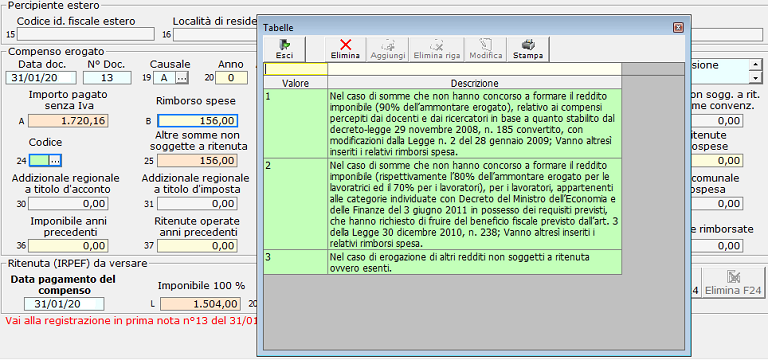Click the Rimborso spese field B
This screenshot has width=768, height=360.
197,121
